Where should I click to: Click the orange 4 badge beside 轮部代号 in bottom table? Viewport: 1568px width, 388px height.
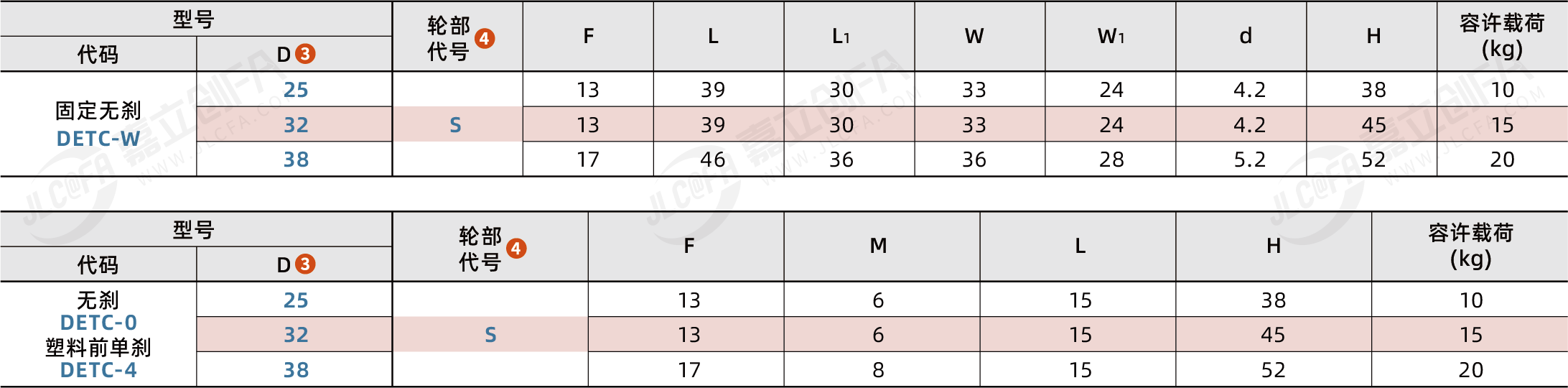click(516, 249)
